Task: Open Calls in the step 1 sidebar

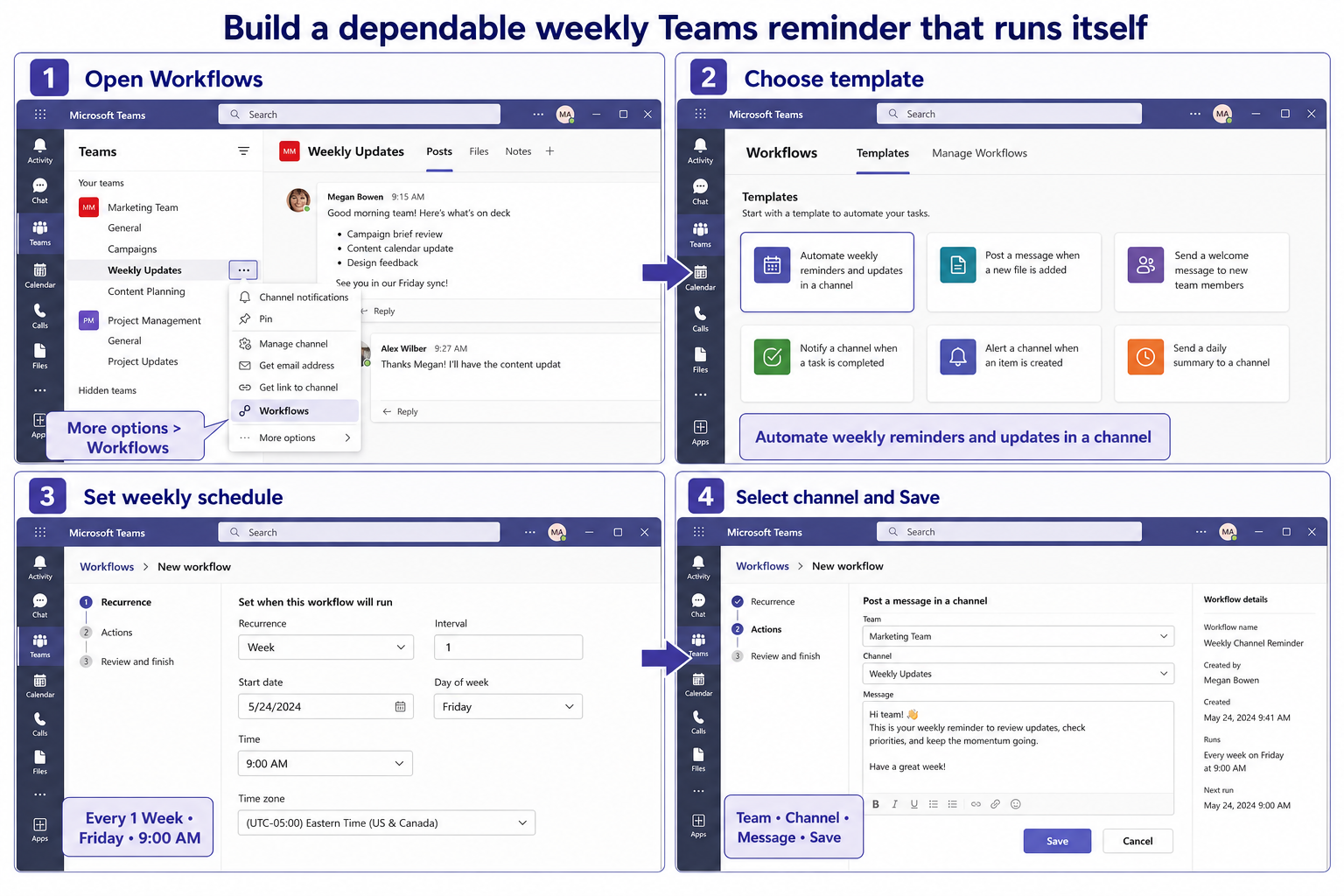Action: coord(39,316)
